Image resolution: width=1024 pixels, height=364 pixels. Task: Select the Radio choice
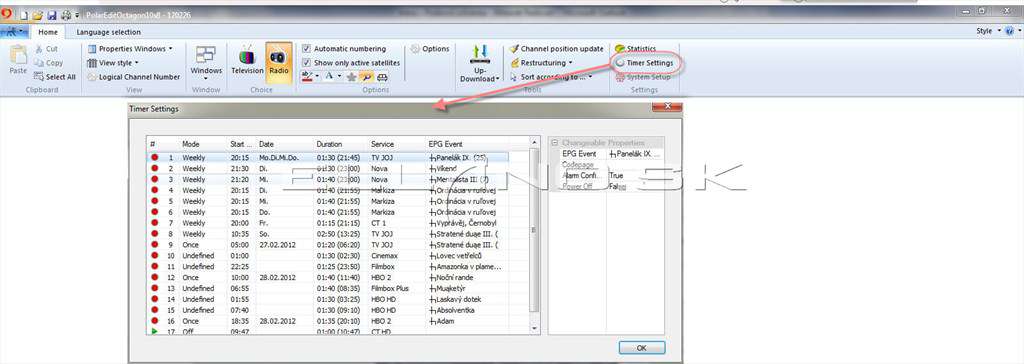(x=279, y=62)
